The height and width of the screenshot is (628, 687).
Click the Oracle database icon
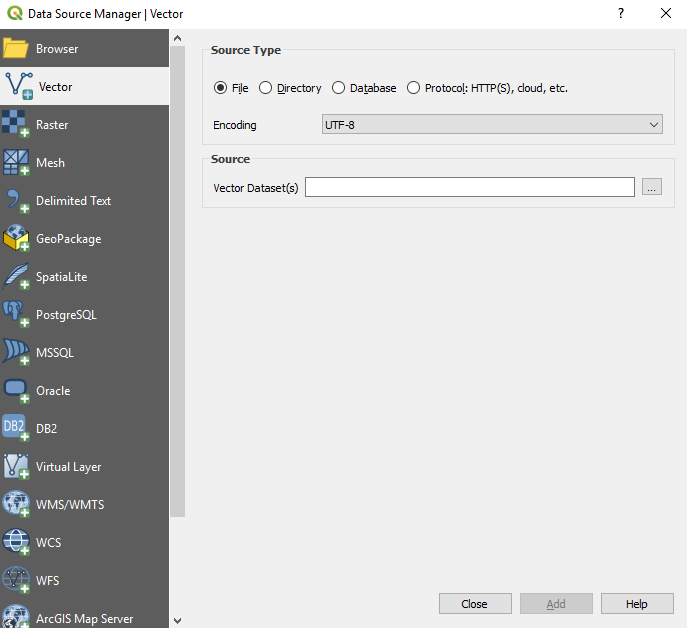click(x=16, y=390)
